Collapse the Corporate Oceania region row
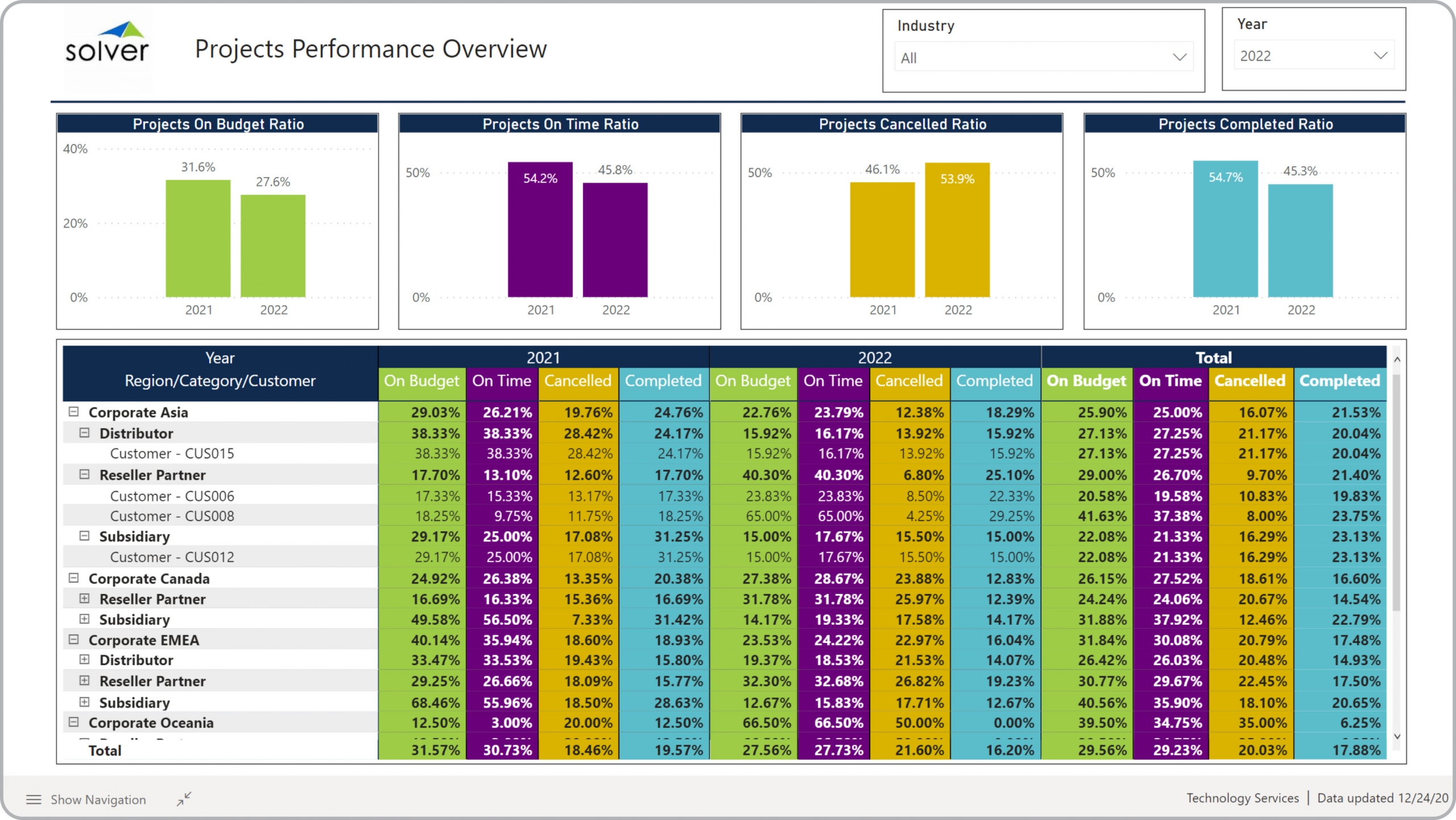 [73, 722]
